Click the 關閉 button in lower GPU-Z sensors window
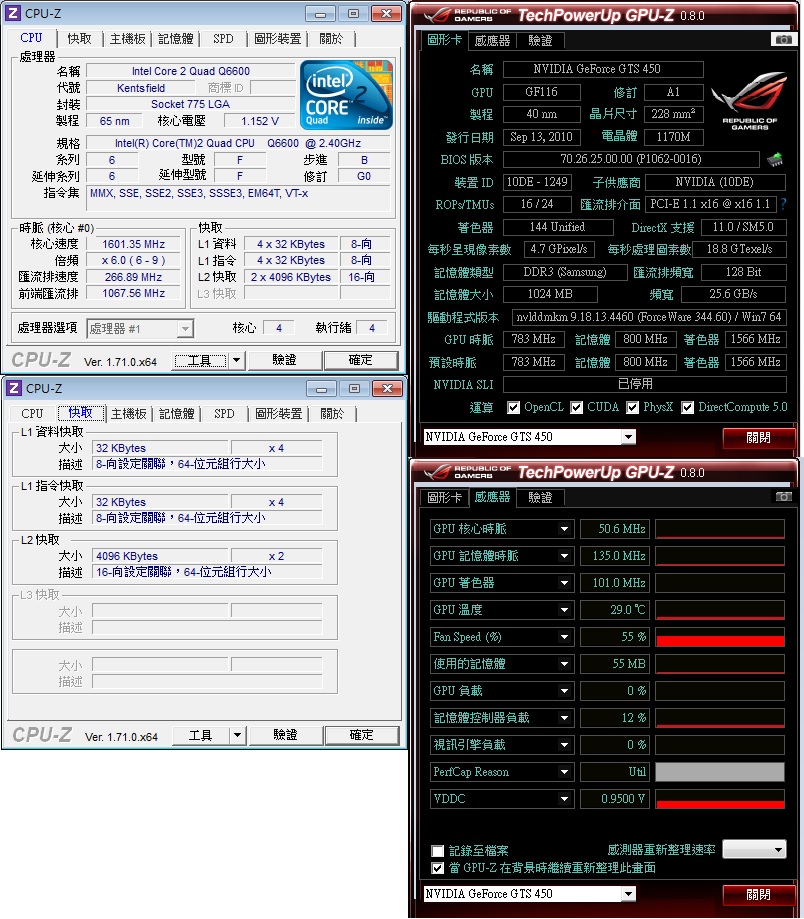Viewport: 804px width, 919px height. tap(758, 895)
